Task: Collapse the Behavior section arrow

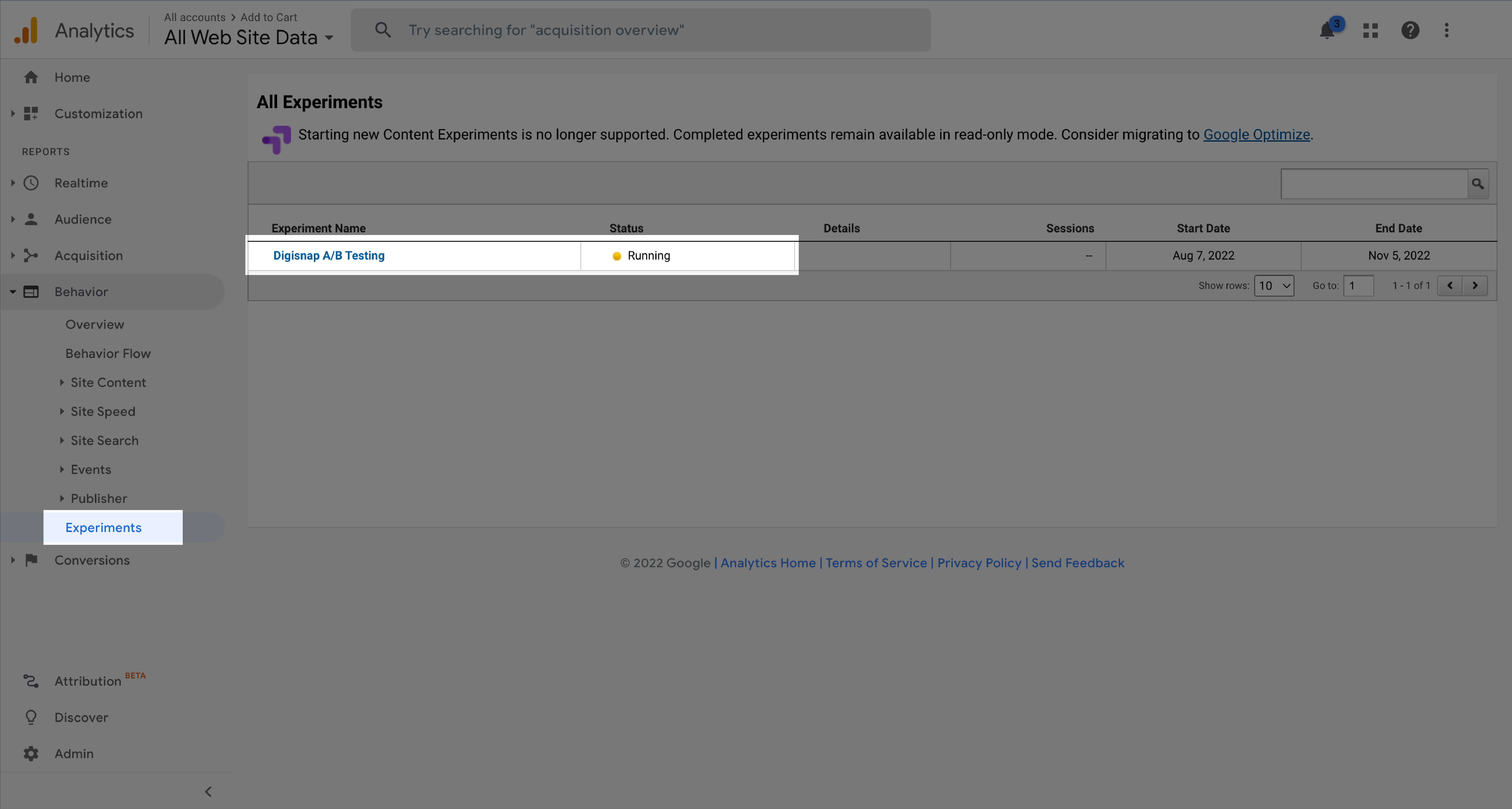Action: pos(13,292)
